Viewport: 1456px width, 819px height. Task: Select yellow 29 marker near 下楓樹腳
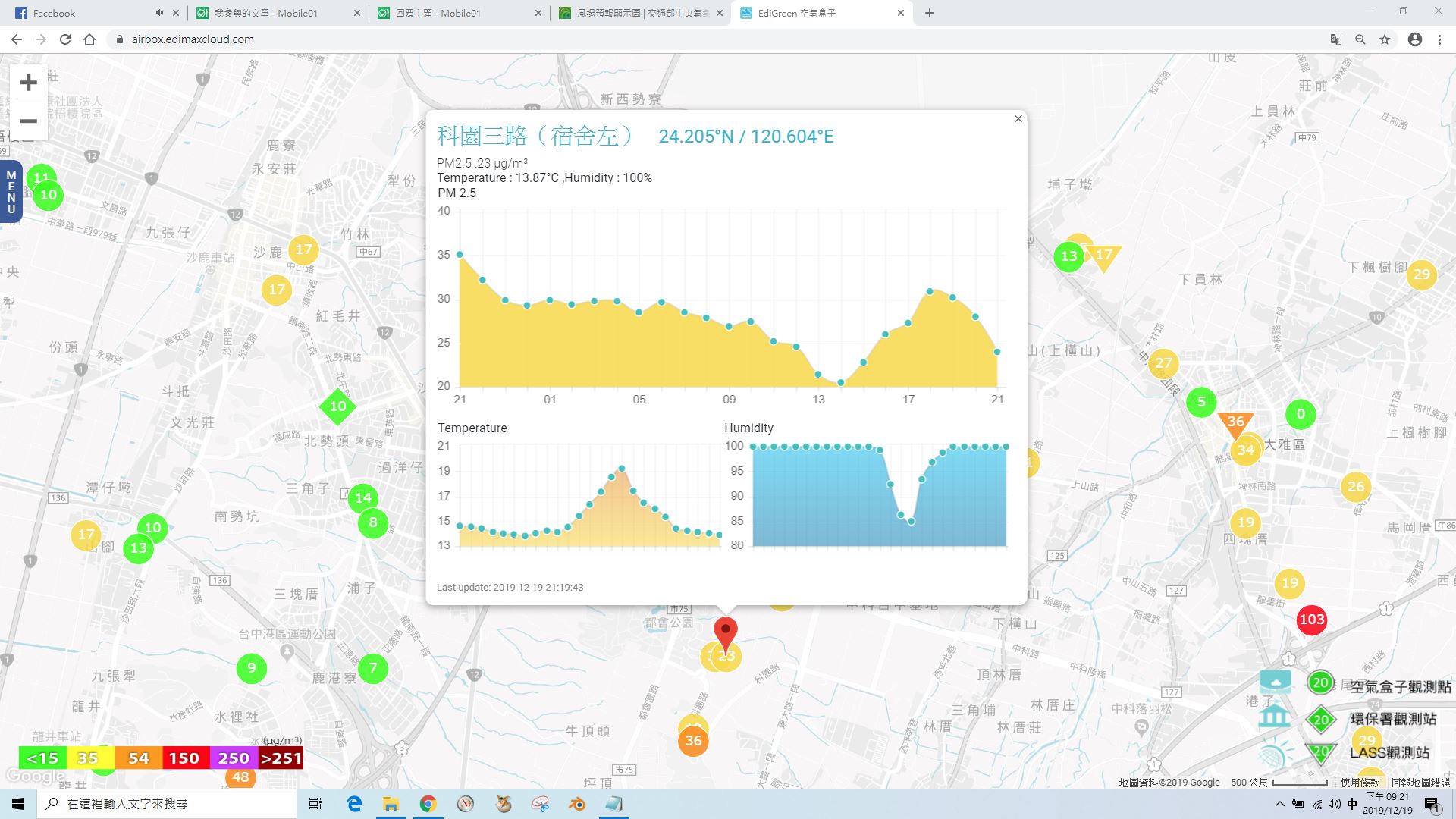1422,275
